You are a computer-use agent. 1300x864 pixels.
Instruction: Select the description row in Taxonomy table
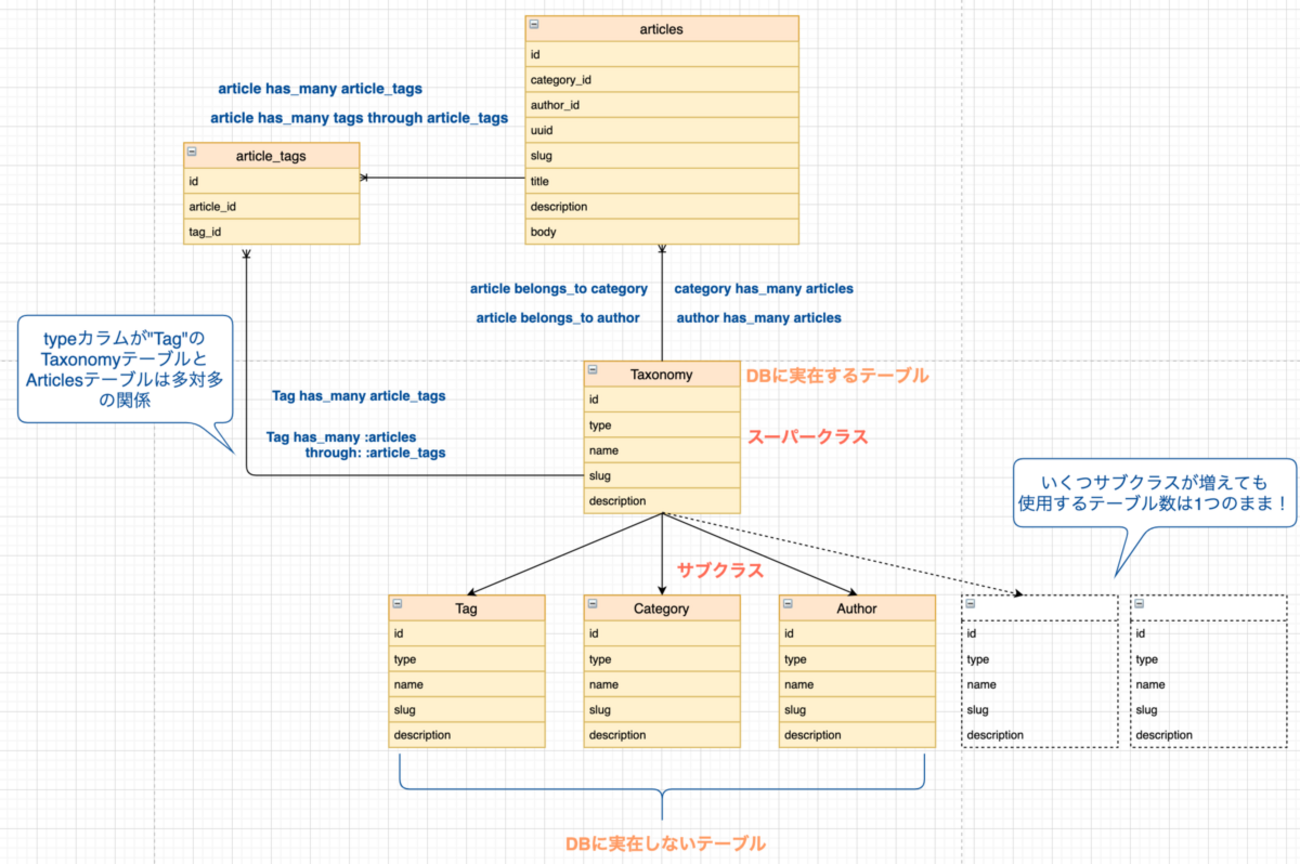click(x=661, y=501)
